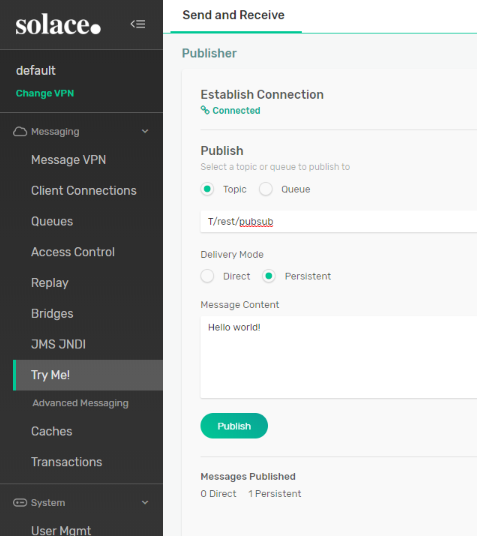This screenshot has width=477, height=536.
Task: Collapse the System section chevron
Action: point(145,502)
